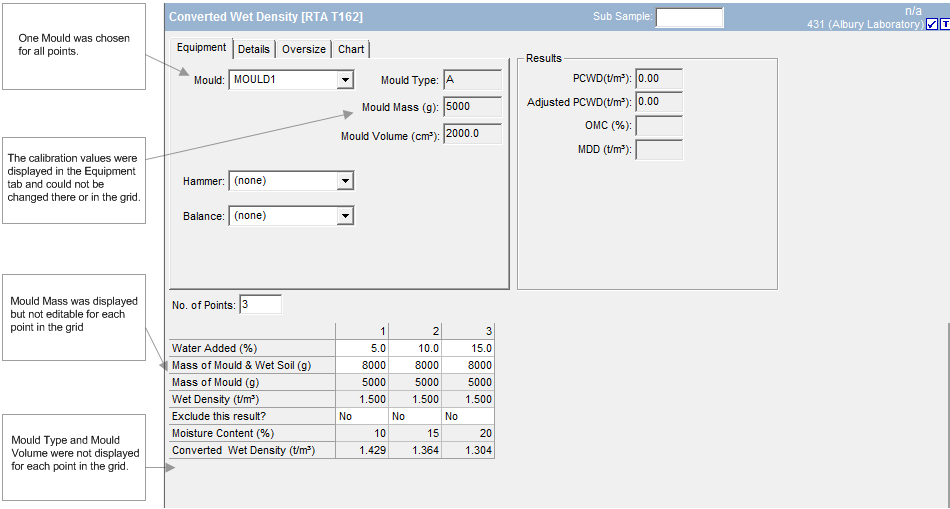950x509 pixels.
Task: Toggle 'Exclude this result?' for point 3
Action: tap(467, 416)
